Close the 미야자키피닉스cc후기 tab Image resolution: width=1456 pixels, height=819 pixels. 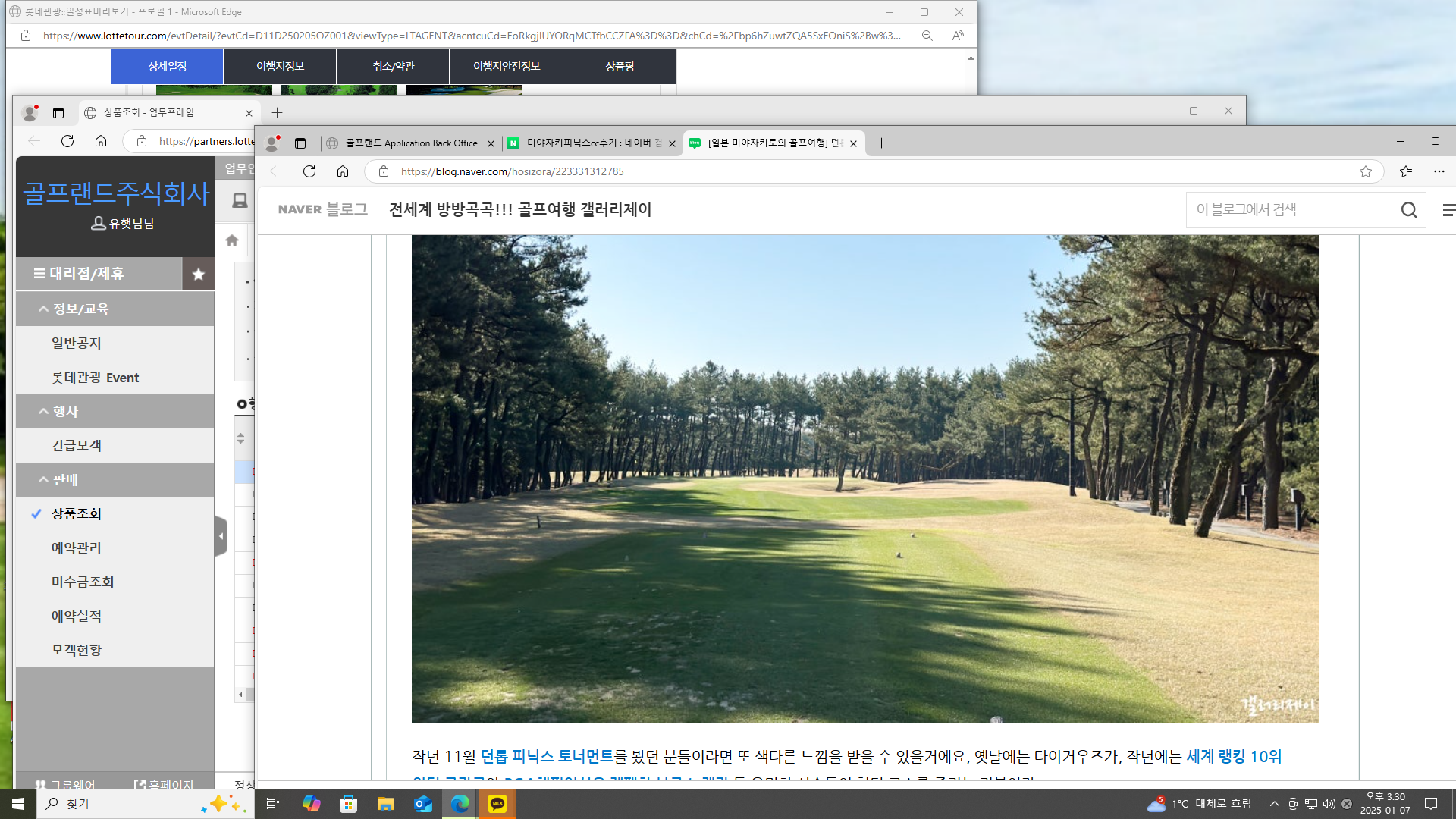coord(672,143)
